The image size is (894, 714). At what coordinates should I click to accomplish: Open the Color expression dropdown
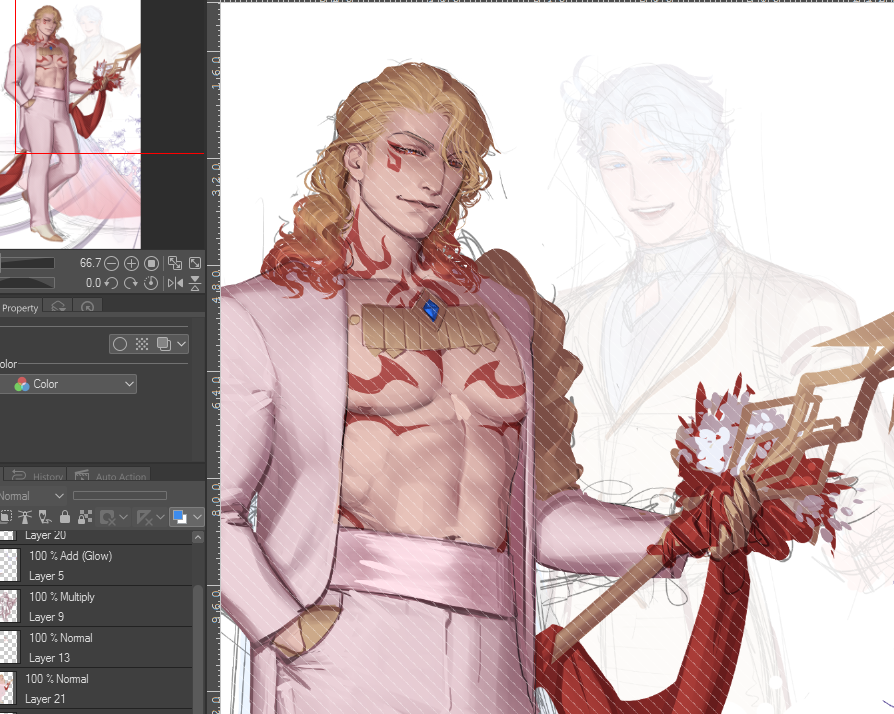point(67,384)
